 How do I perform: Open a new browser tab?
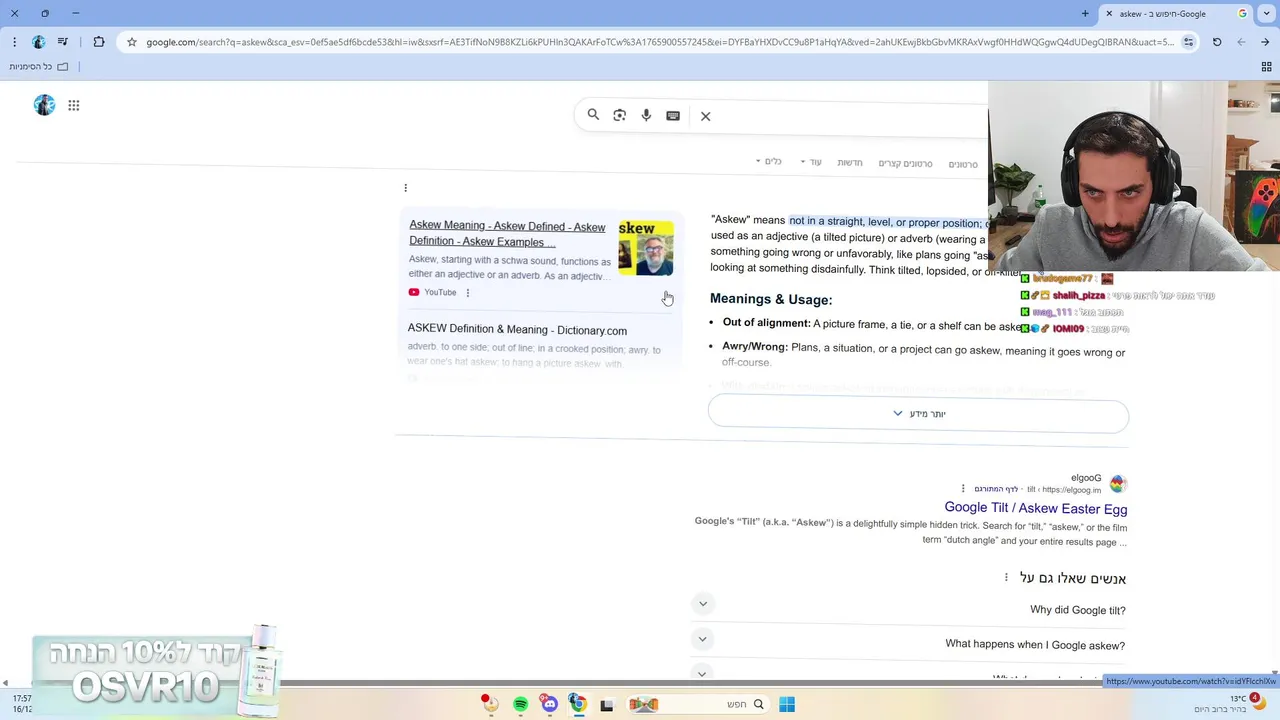(1085, 14)
